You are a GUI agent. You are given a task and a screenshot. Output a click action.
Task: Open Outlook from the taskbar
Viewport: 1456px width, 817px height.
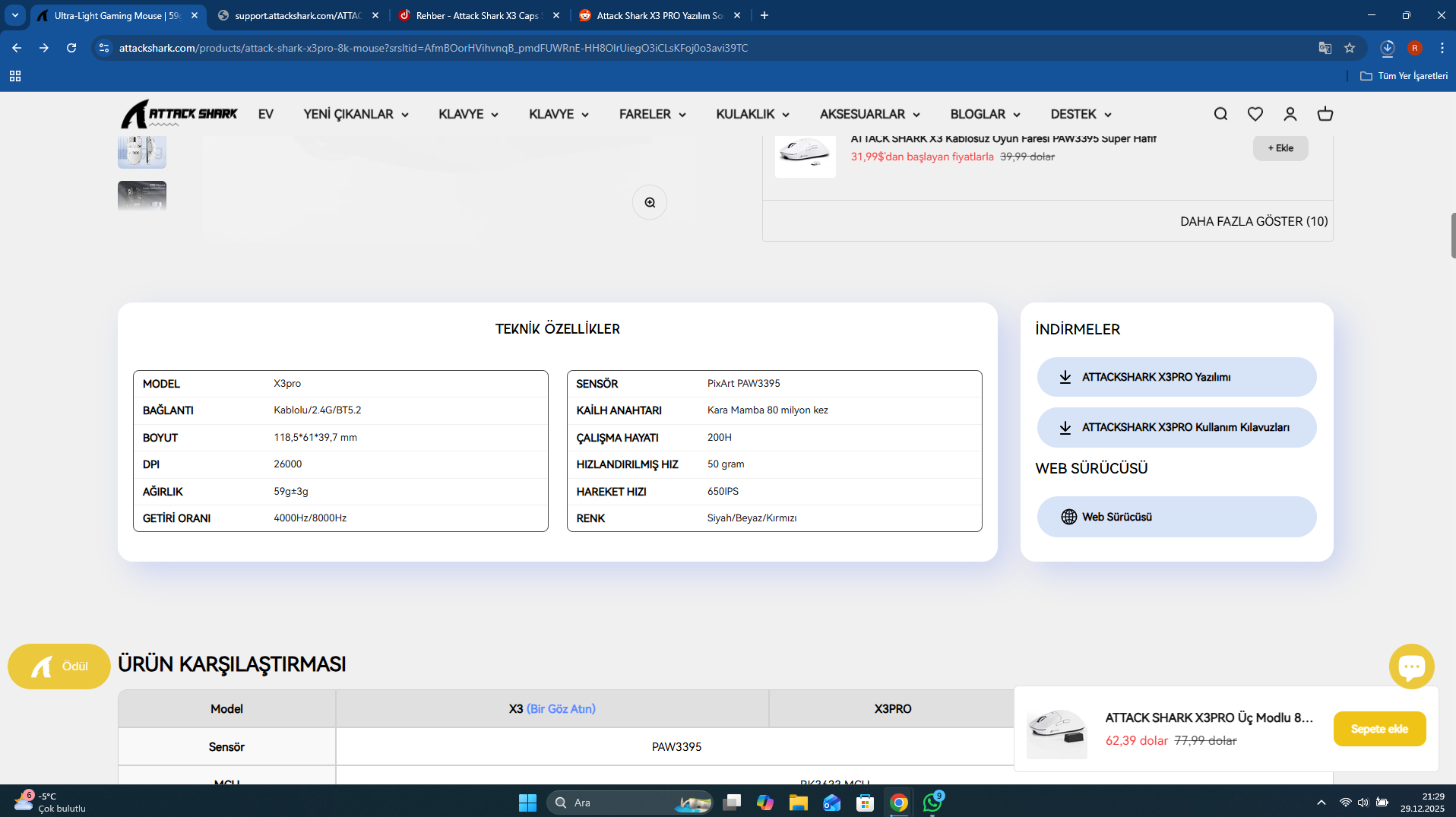[831, 803]
